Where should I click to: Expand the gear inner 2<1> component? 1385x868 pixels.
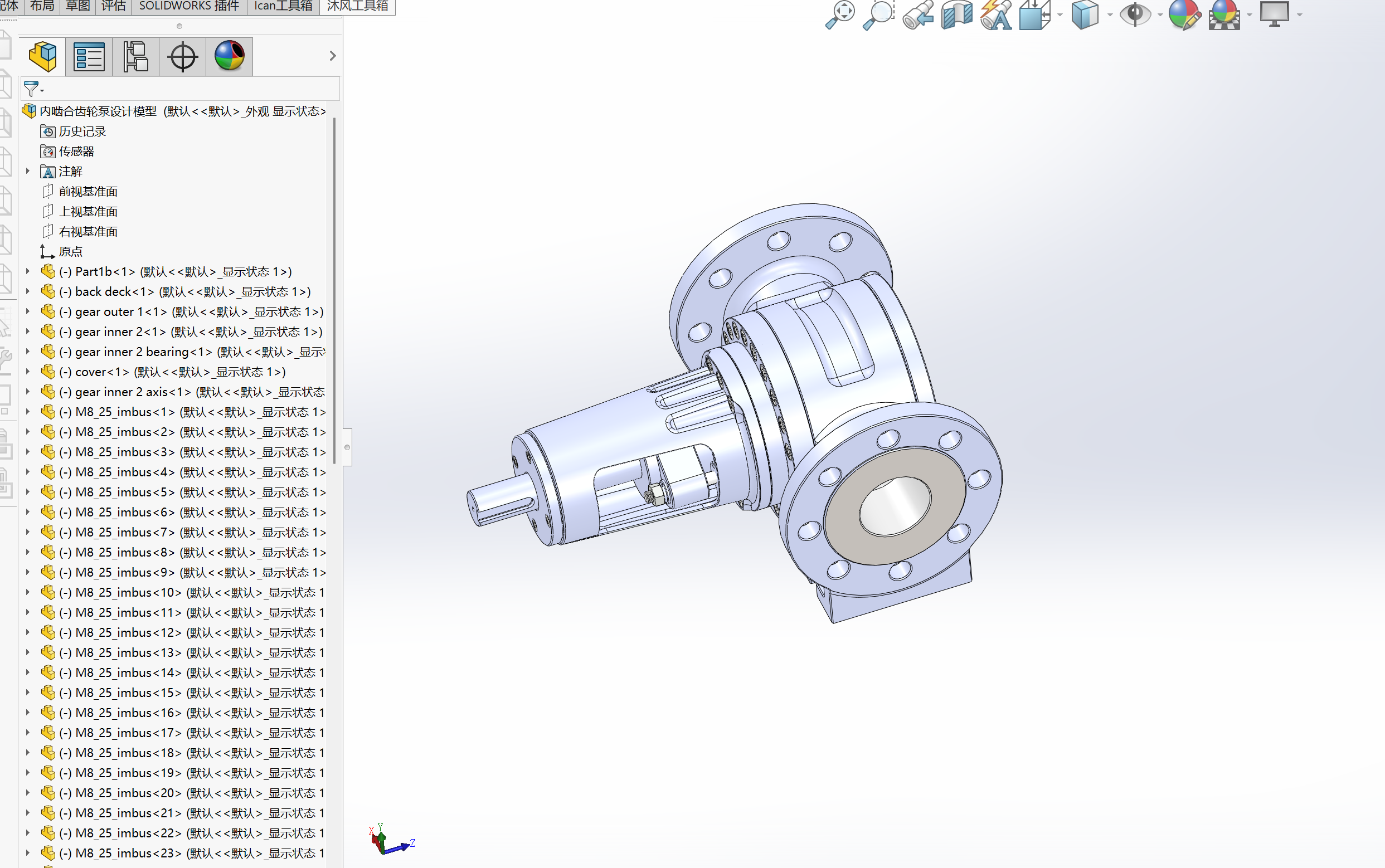click(x=27, y=332)
